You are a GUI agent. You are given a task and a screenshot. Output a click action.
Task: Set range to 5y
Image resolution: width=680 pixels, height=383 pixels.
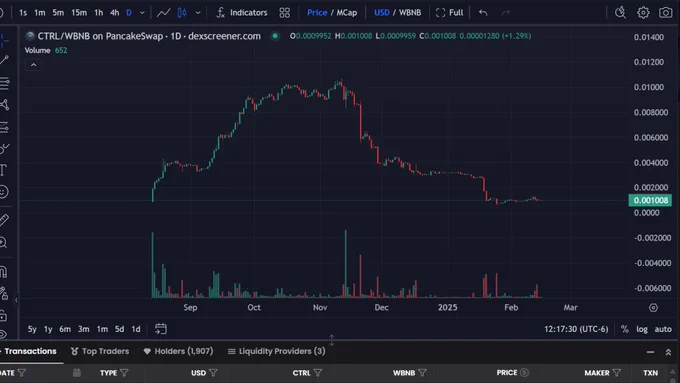point(32,329)
